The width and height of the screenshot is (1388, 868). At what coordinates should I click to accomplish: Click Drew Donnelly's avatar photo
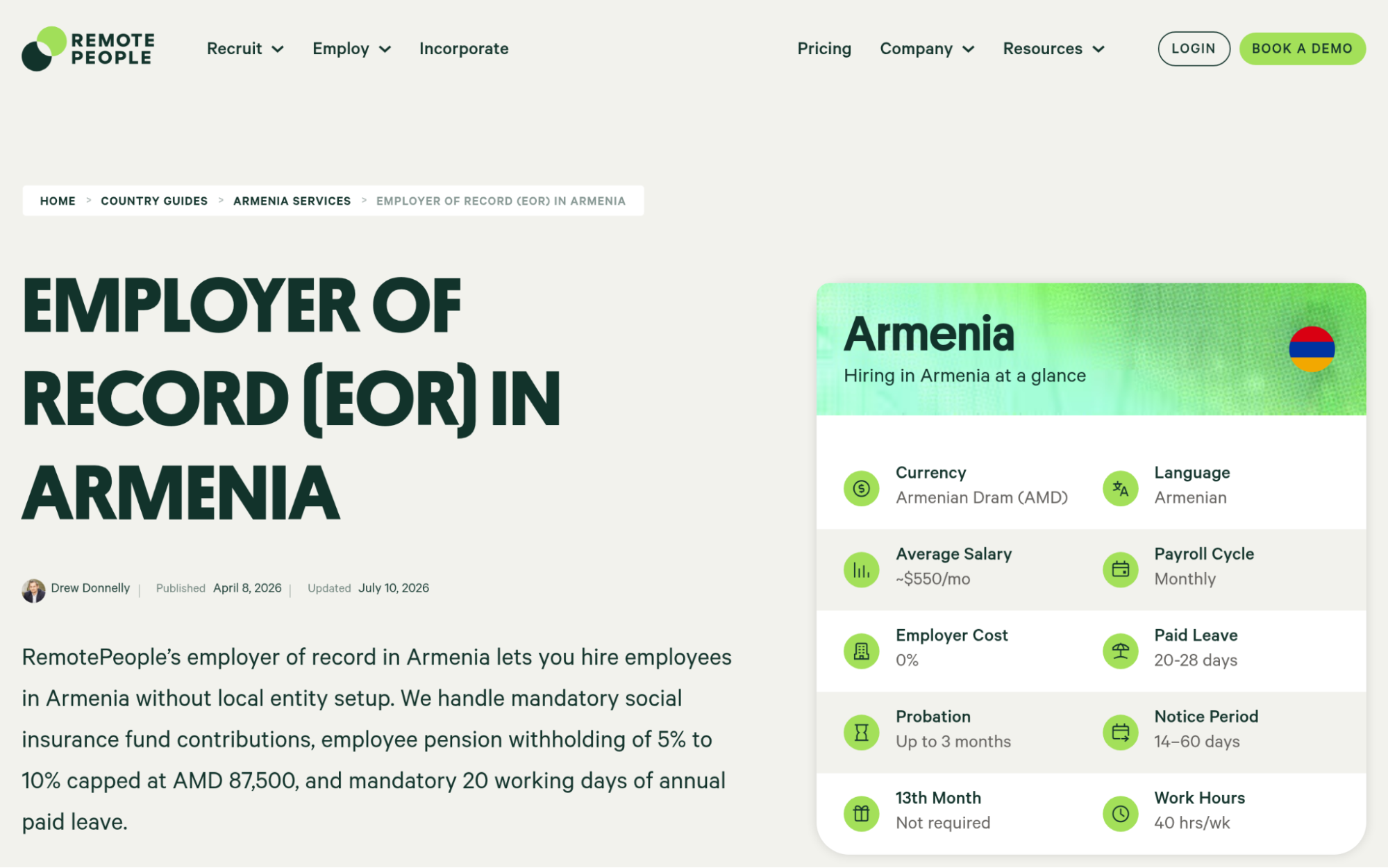click(x=33, y=590)
